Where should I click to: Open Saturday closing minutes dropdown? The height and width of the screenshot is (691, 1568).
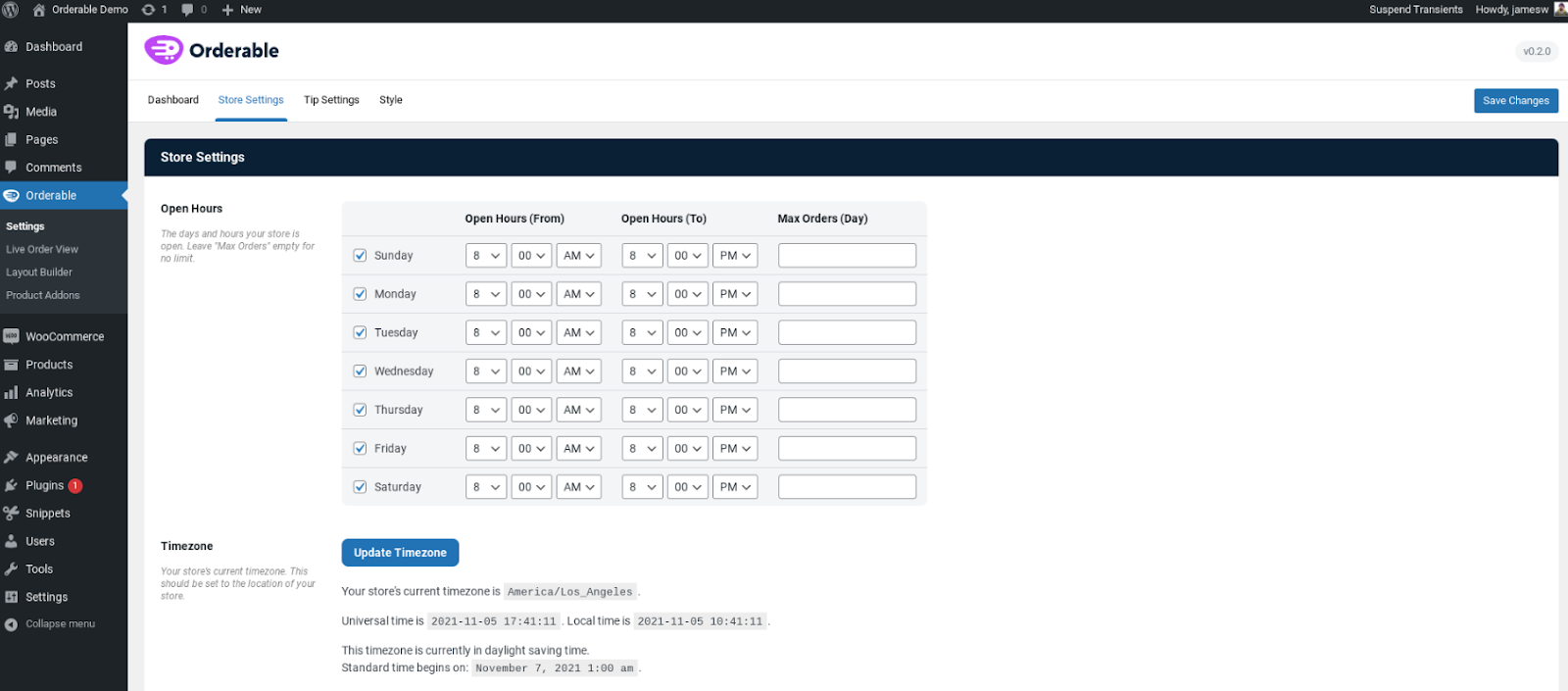coord(688,487)
